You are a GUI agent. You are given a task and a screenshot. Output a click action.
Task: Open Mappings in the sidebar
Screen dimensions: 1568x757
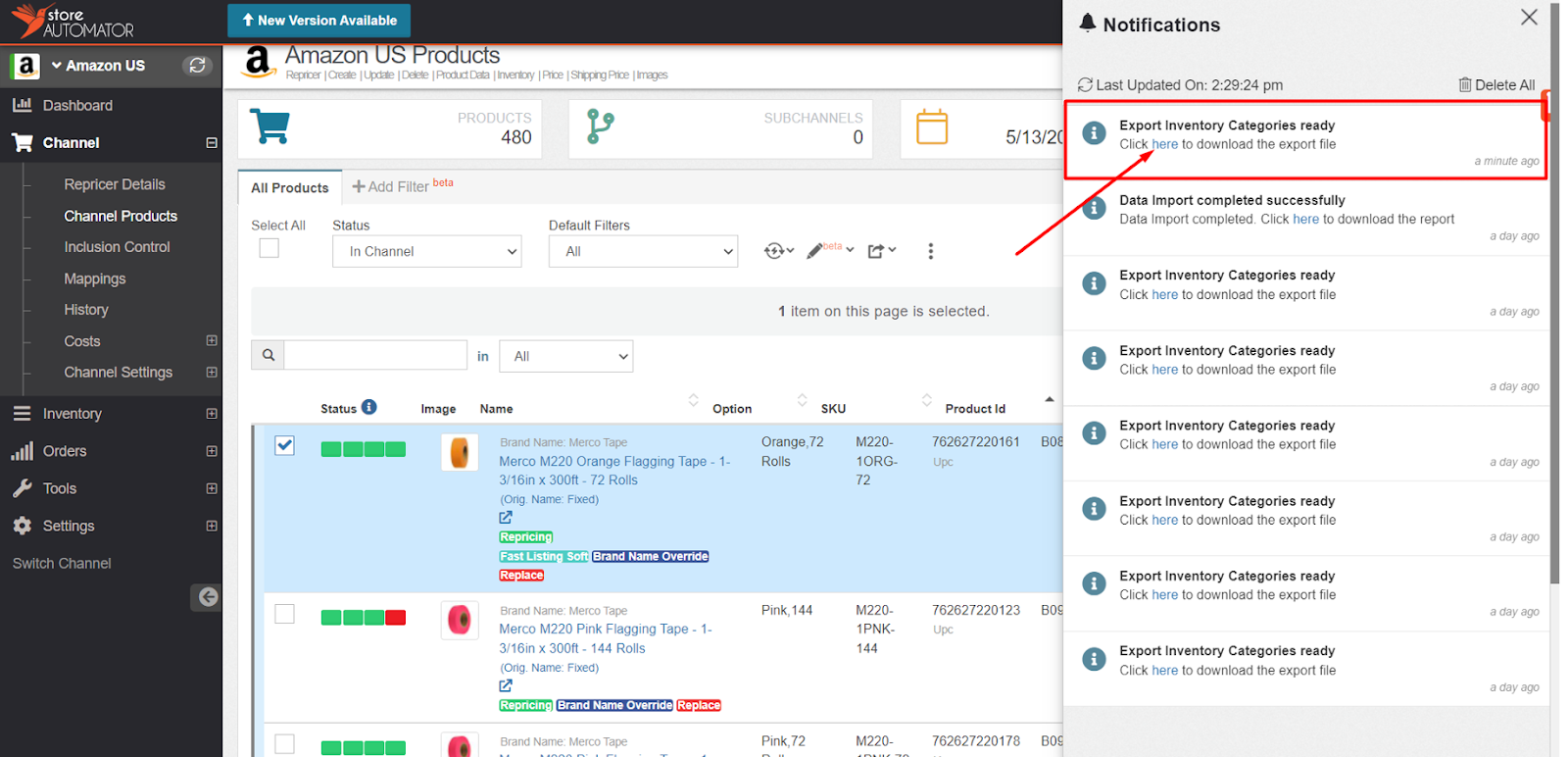point(95,278)
